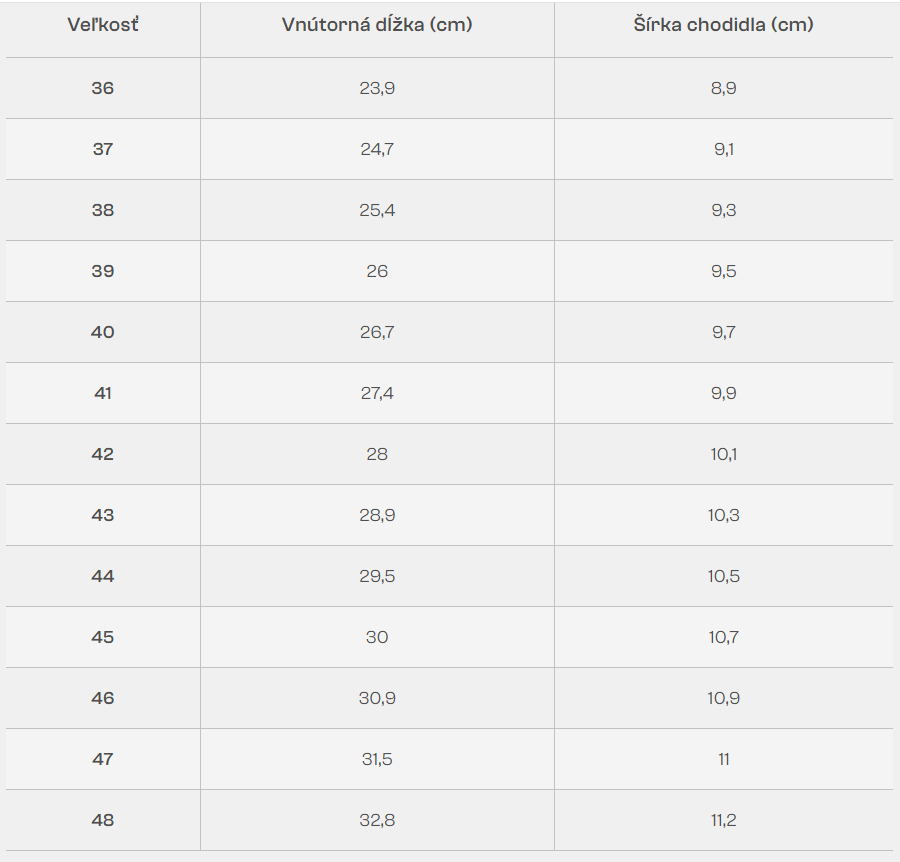Select the foot width value 10,5
900x862 pixels.
click(723, 576)
